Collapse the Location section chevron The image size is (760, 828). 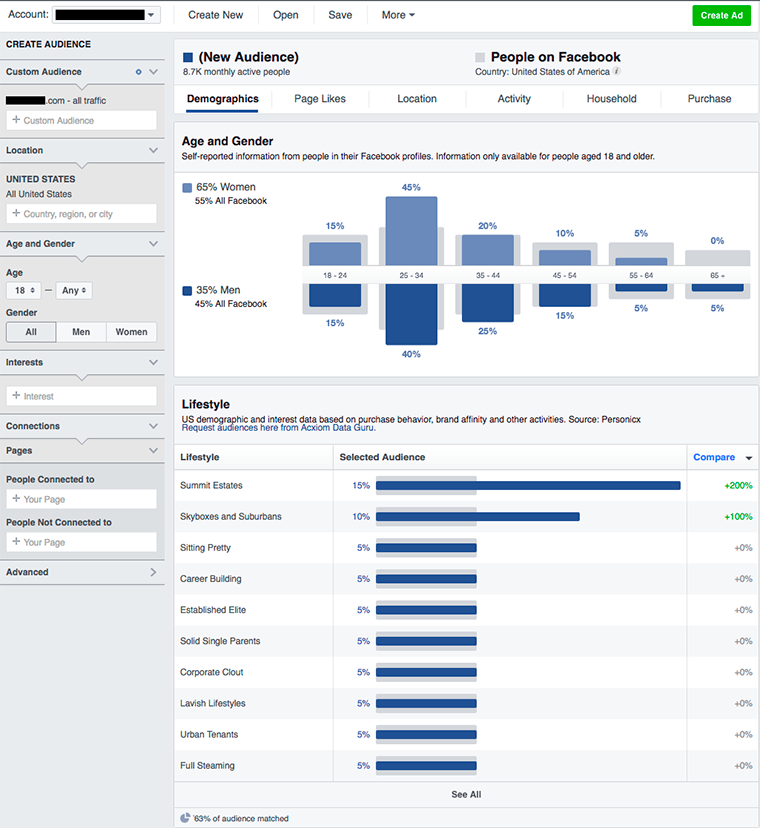coord(154,150)
